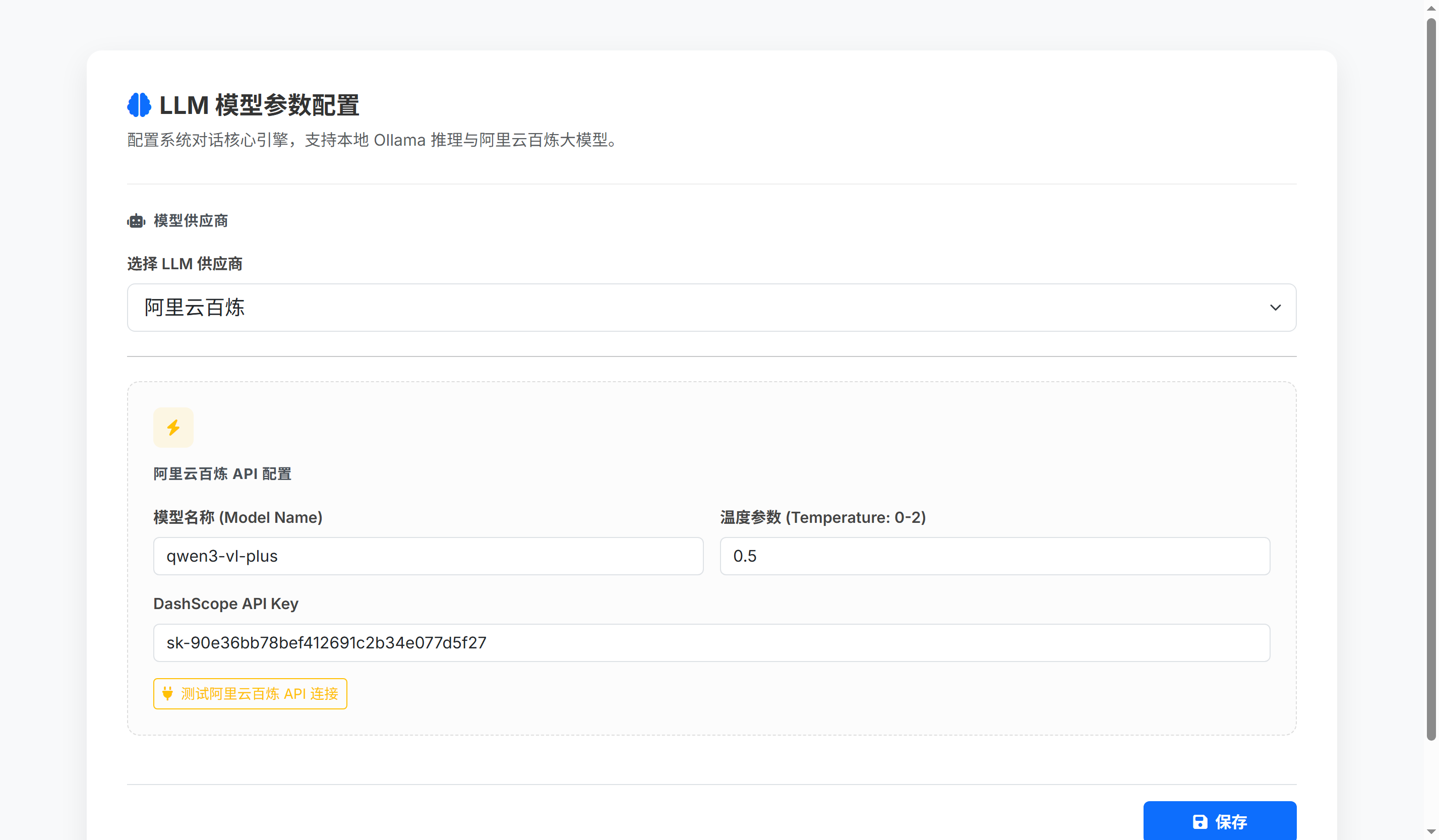
Task: Click the temperature value field showing 0.5
Action: pyautogui.click(x=995, y=556)
